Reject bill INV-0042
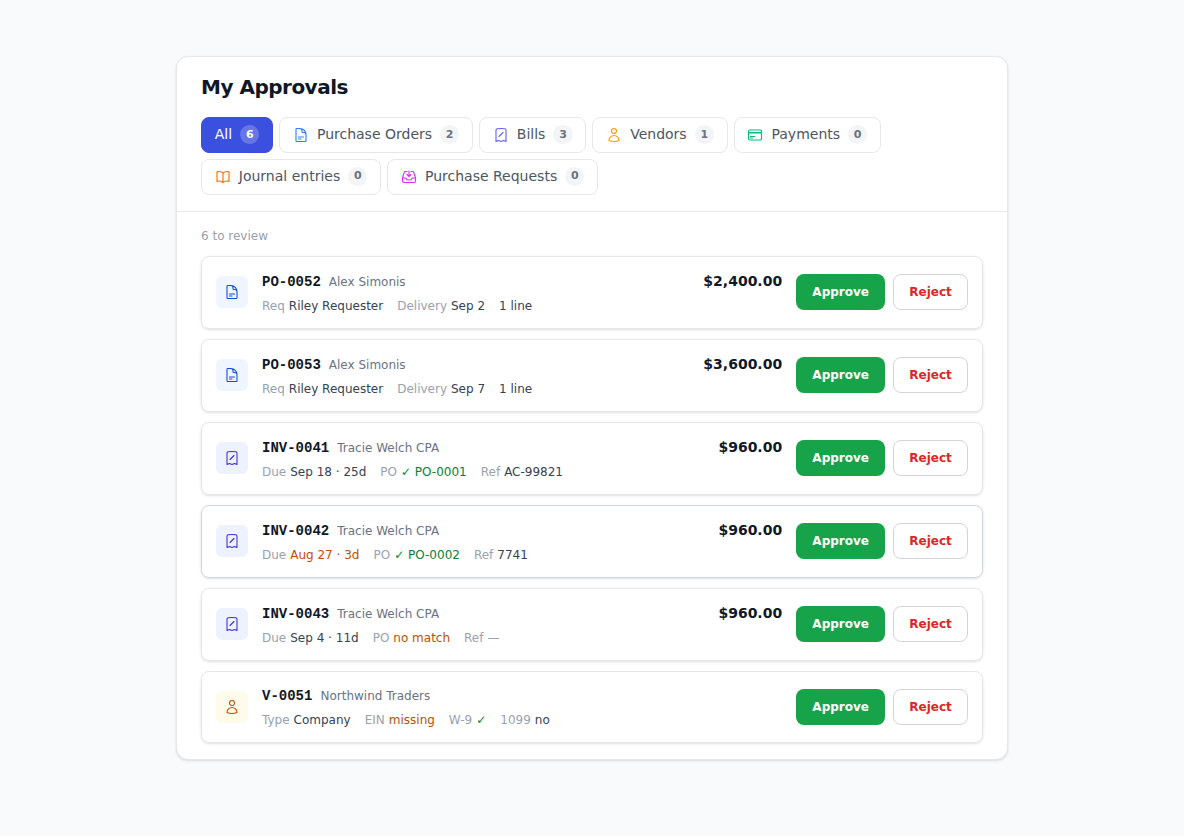 tap(930, 541)
